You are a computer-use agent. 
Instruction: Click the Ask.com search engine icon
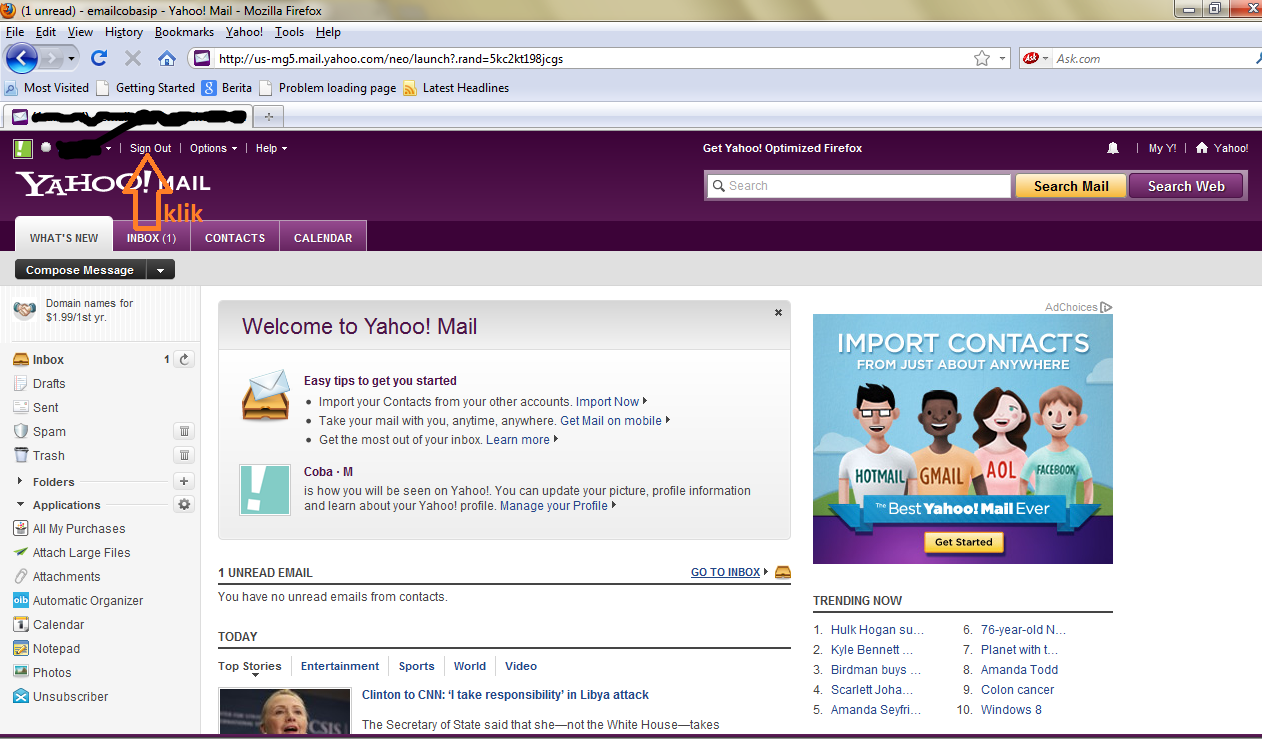pyautogui.click(x=1031, y=58)
